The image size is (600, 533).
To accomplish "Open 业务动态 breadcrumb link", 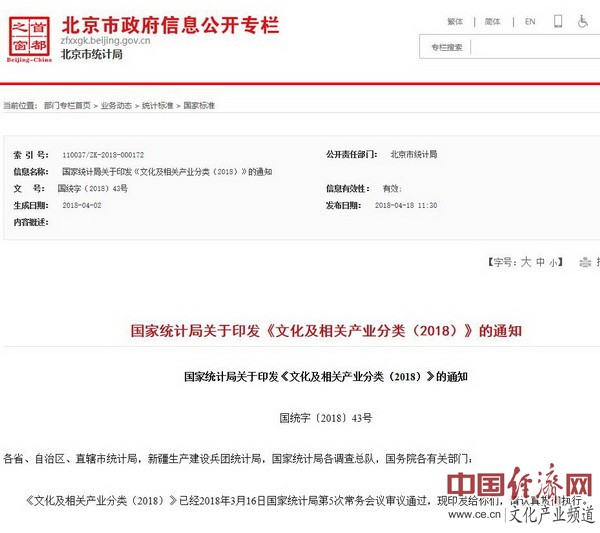I will click(x=116, y=105).
